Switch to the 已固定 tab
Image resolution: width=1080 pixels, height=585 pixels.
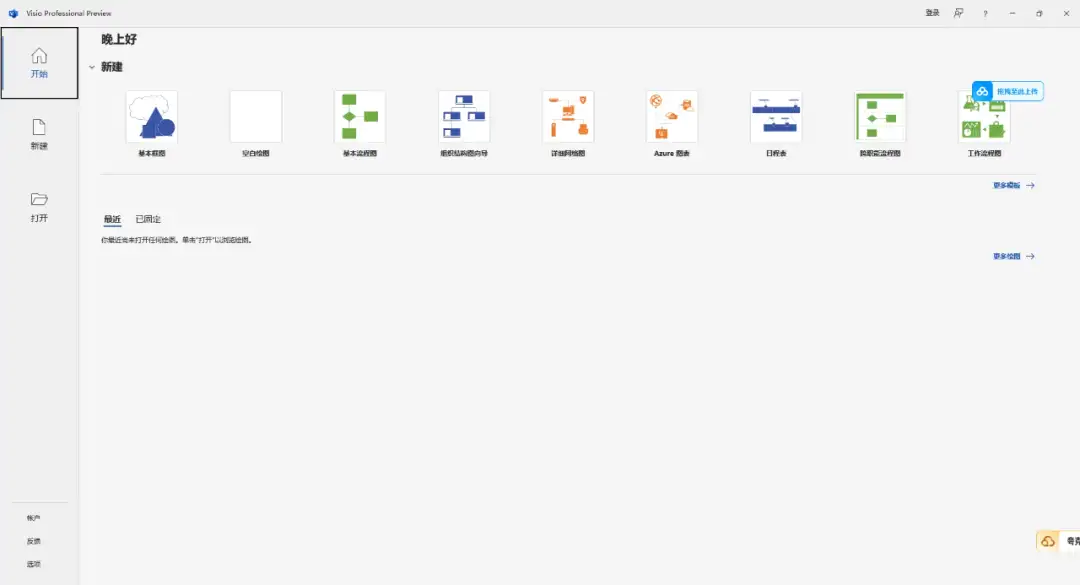click(x=148, y=219)
